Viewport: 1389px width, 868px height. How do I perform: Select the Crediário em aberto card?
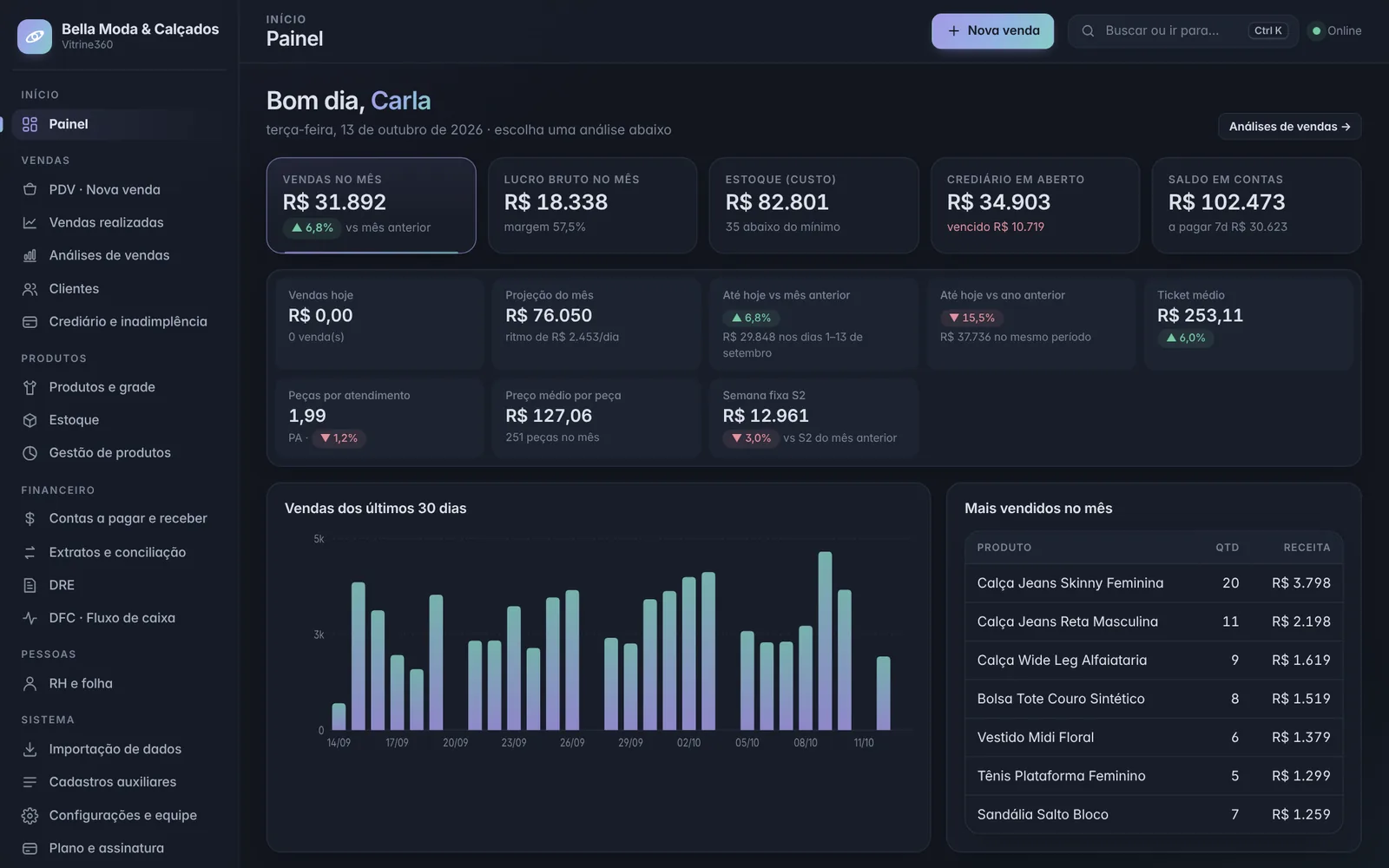click(x=1035, y=205)
